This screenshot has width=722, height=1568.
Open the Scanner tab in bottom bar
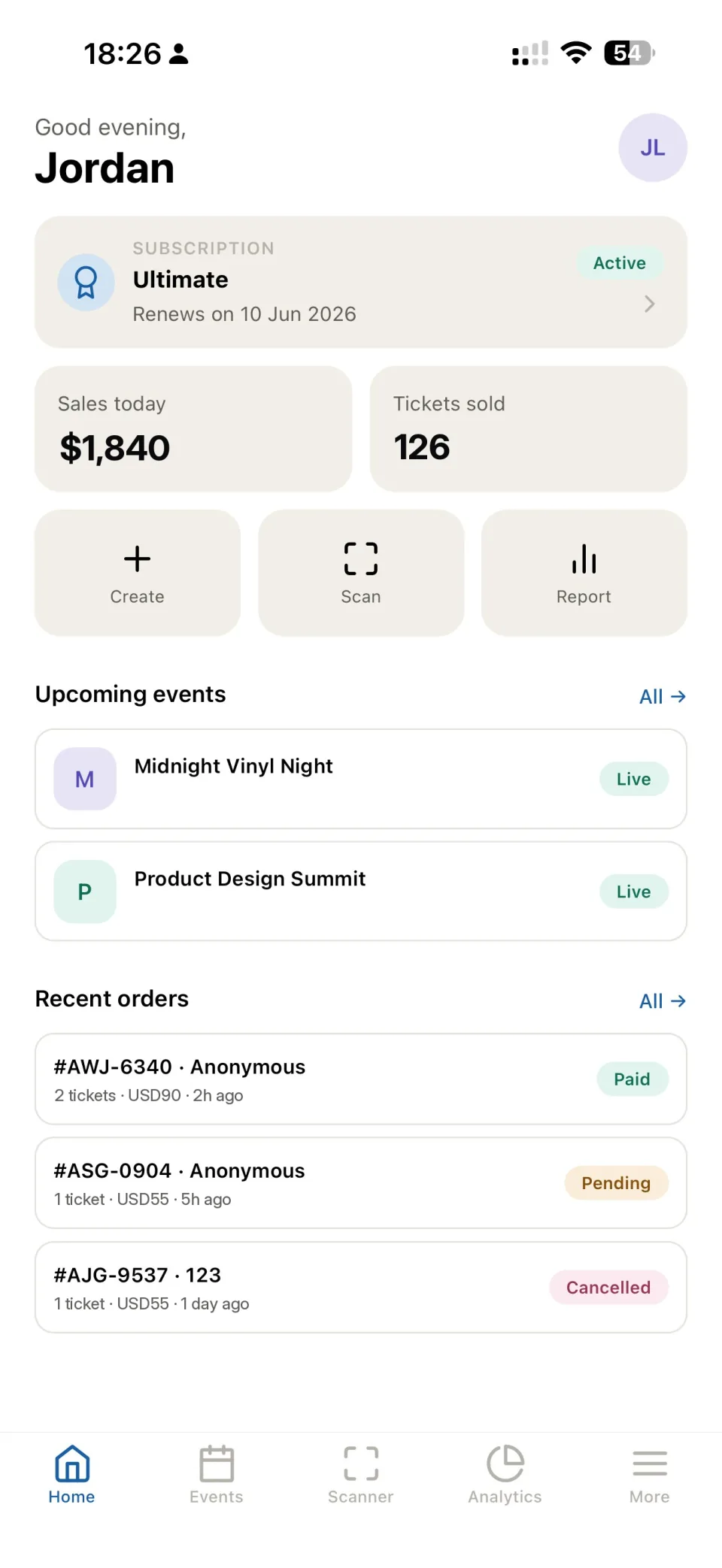[x=361, y=1475]
